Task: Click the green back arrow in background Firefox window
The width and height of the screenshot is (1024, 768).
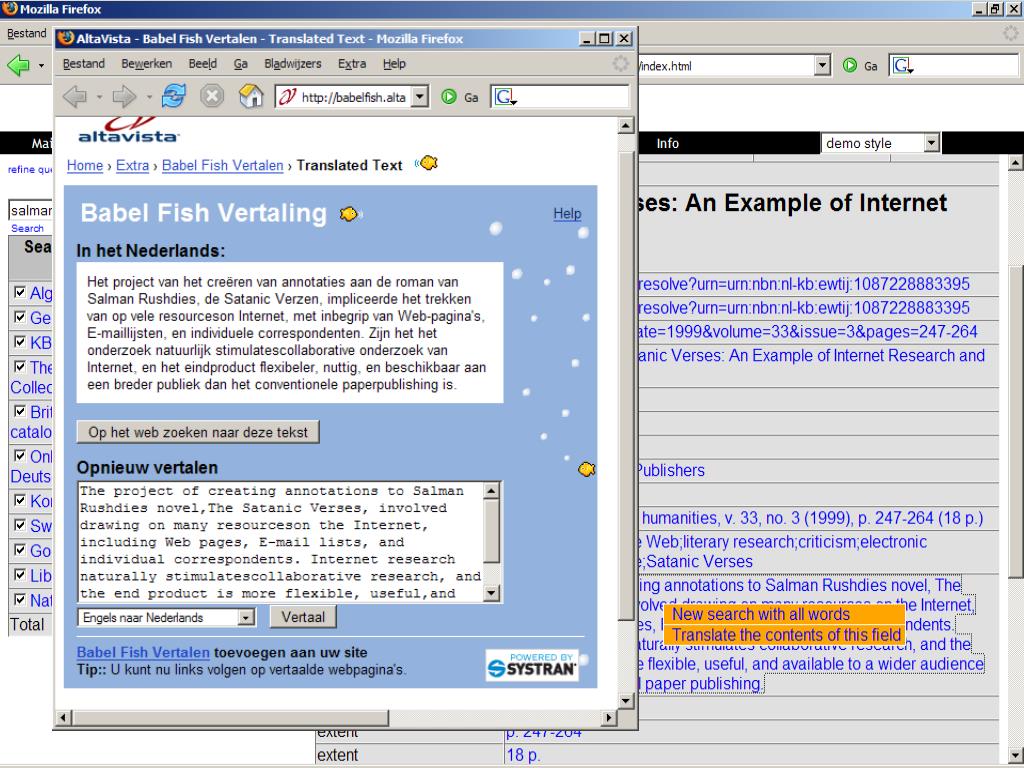Action: click(18, 65)
